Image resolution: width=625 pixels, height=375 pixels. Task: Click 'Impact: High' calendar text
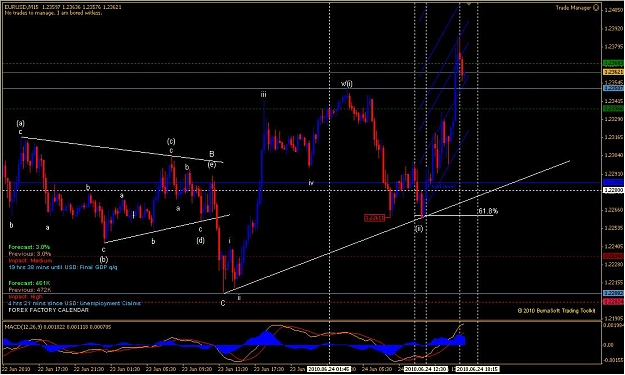coord(26,296)
